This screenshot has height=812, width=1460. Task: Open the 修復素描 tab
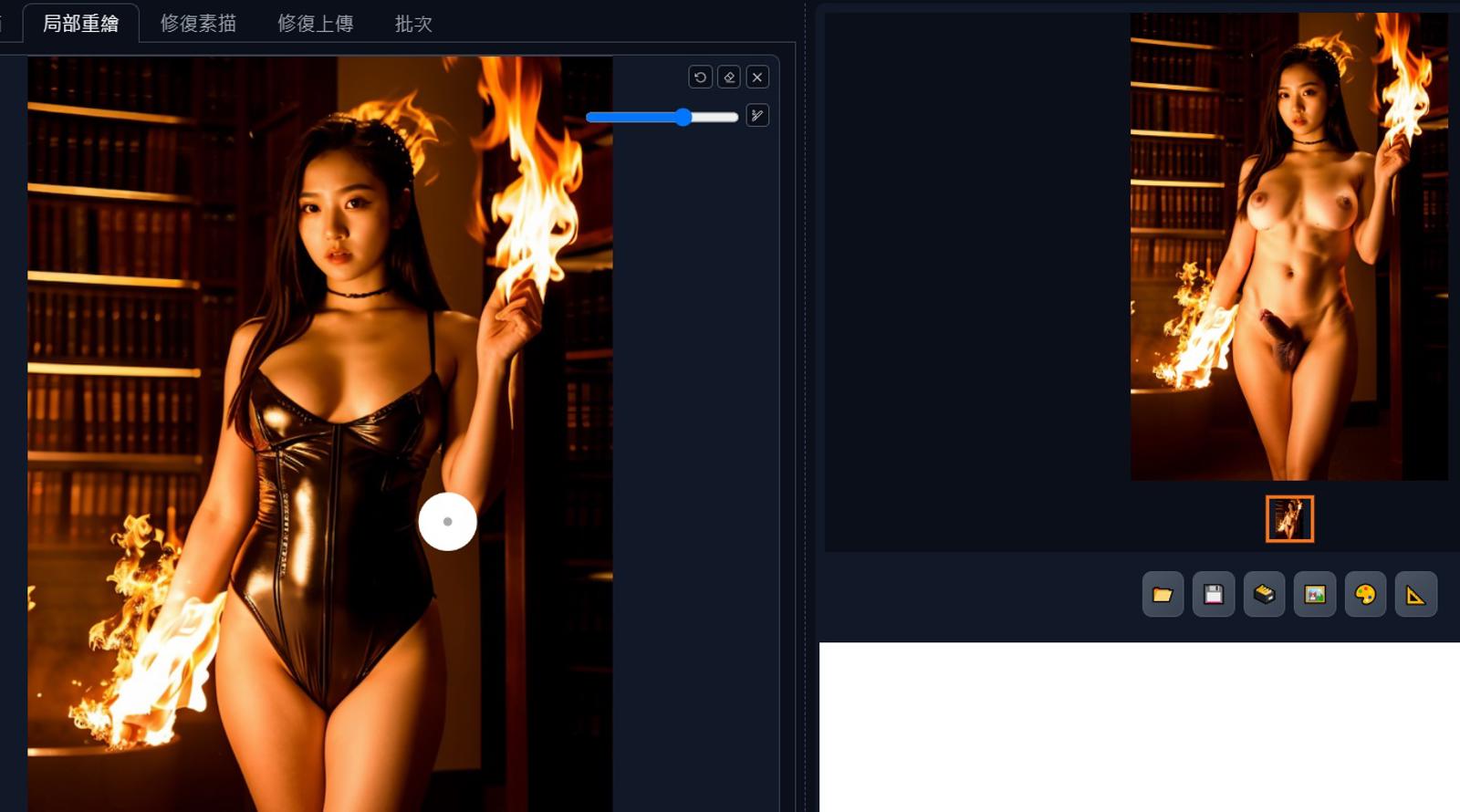[x=198, y=24]
